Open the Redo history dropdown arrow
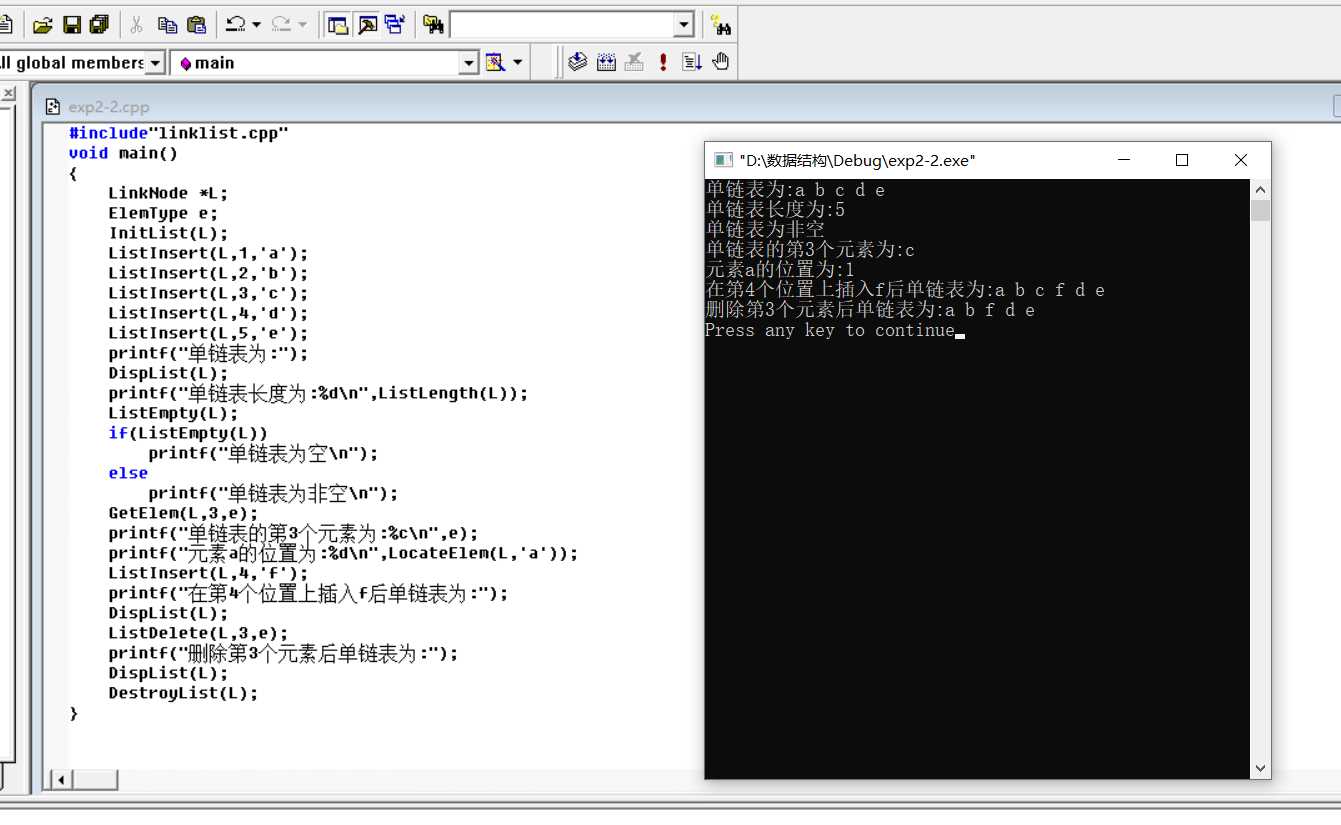 [303, 25]
